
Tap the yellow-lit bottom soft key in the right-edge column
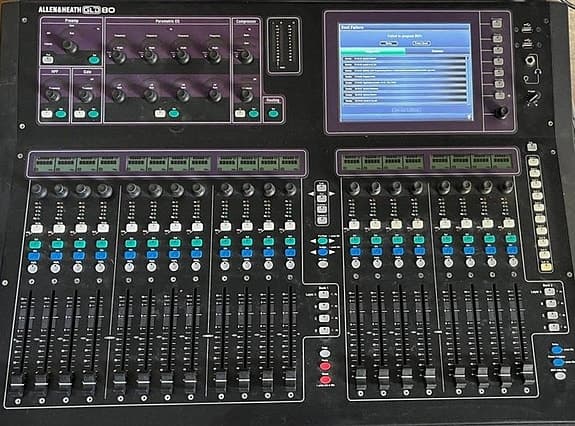pos(546,267)
